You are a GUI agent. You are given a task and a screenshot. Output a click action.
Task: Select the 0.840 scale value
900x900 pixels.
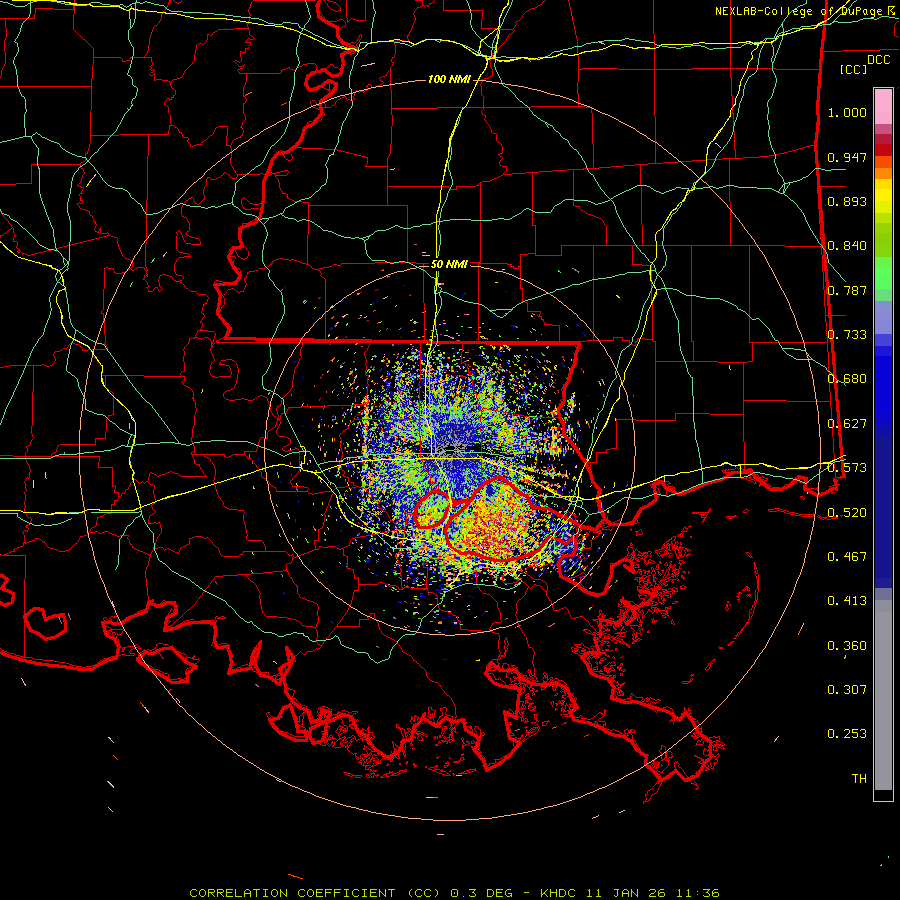[847, 246]
